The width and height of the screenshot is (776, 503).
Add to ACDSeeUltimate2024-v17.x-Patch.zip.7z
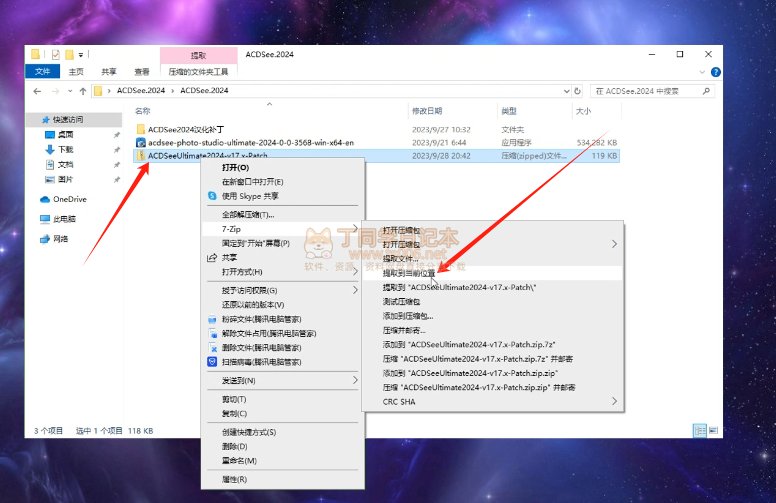coord(493,345)
